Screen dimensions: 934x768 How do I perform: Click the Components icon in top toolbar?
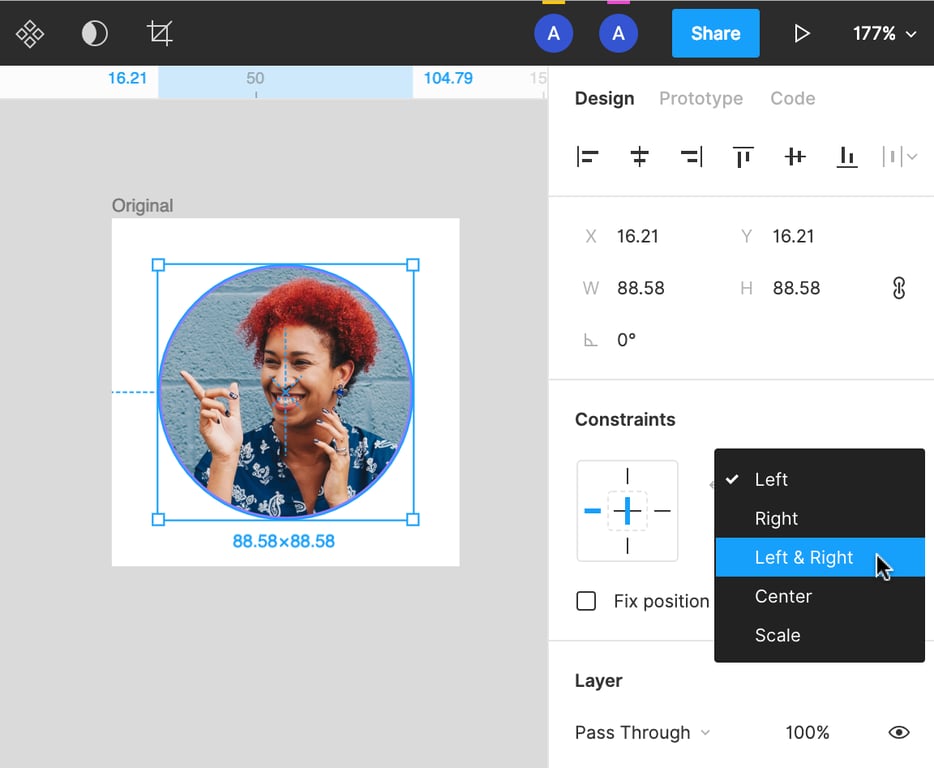[x=30, y=34]
